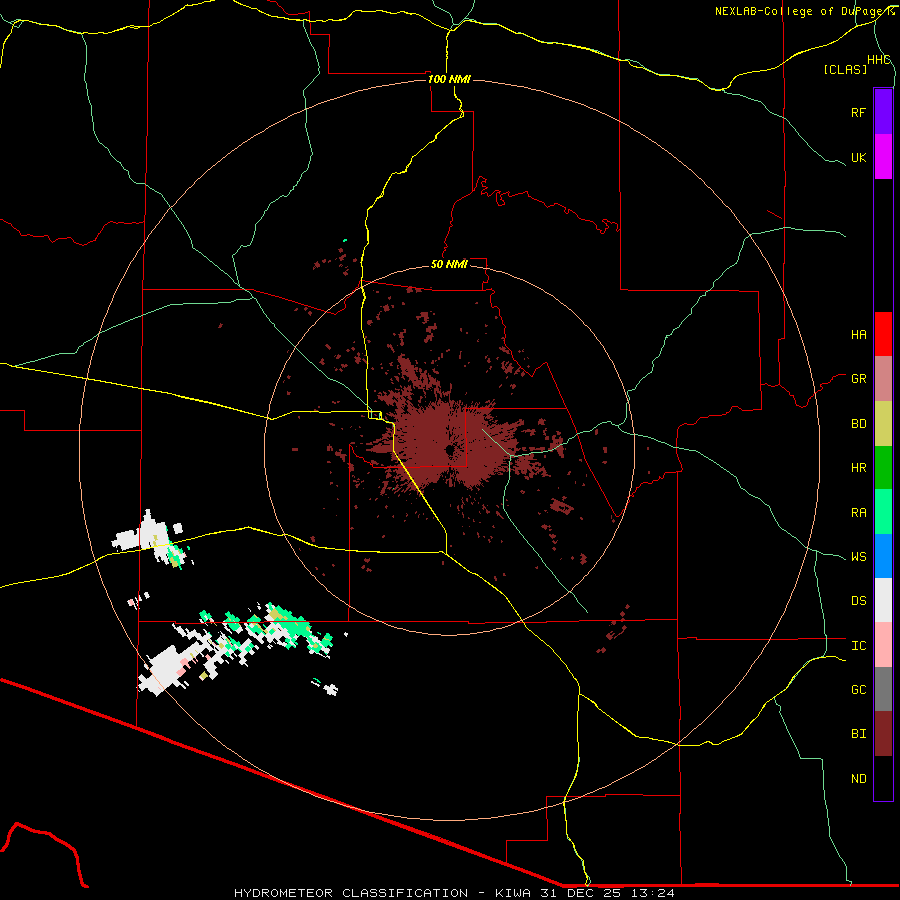
Task: Click the IC pink legend swatch
Action: [883, 645]
